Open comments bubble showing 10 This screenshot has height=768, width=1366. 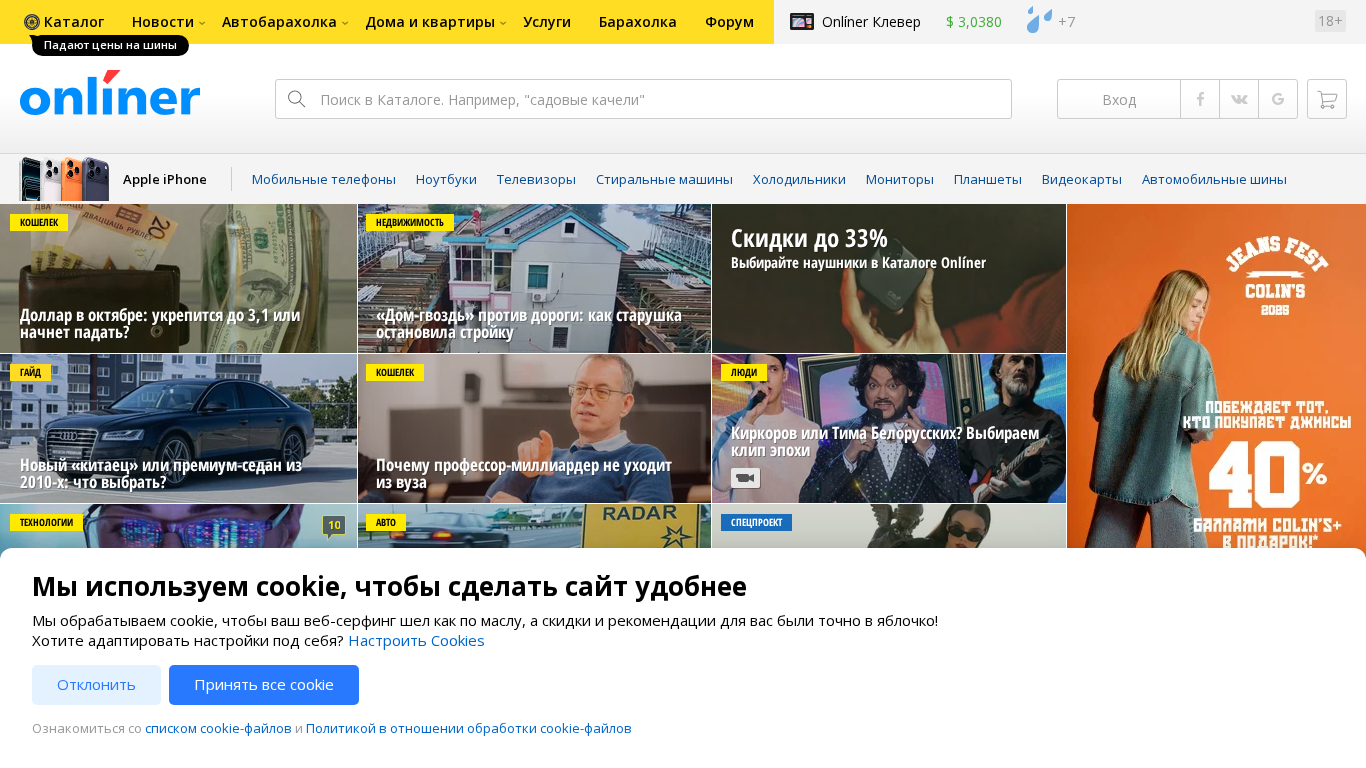tap(334, 526)
